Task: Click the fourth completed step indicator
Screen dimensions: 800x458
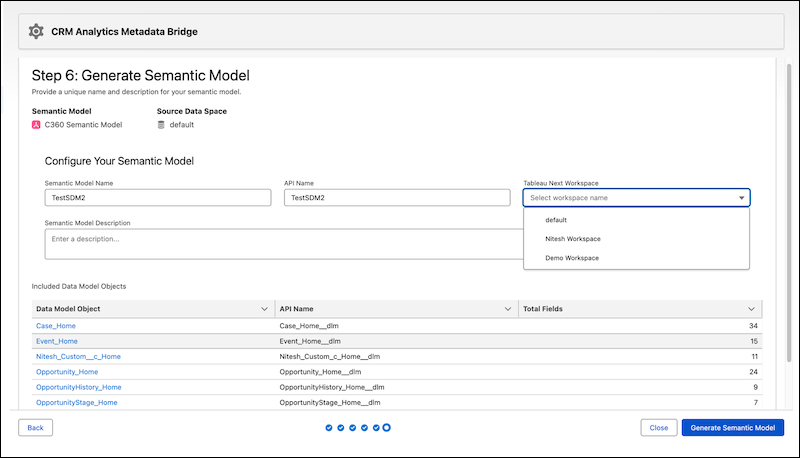Action: coord(364,427)
